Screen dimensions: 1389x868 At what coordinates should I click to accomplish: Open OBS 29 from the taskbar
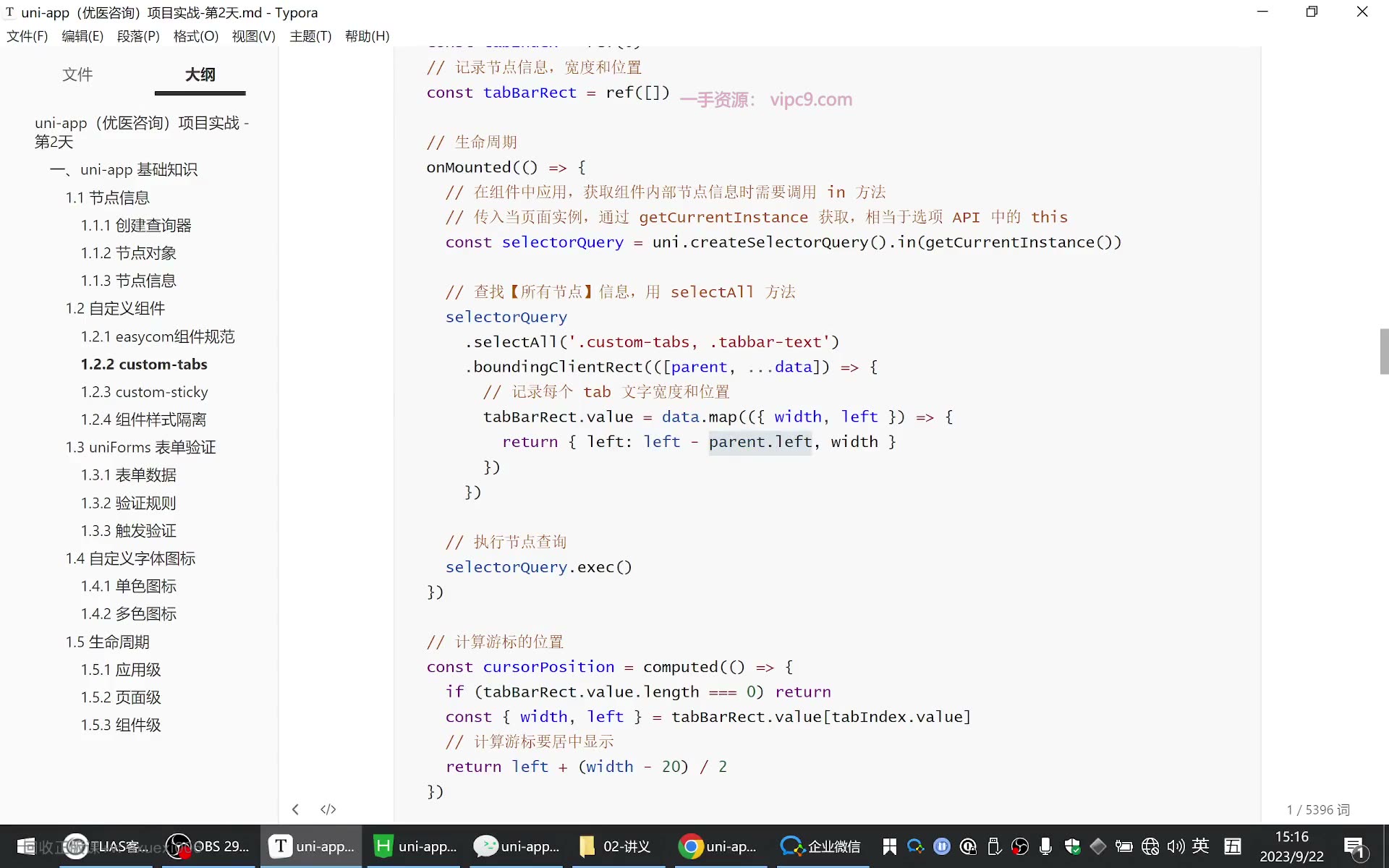tap(208, 846)
